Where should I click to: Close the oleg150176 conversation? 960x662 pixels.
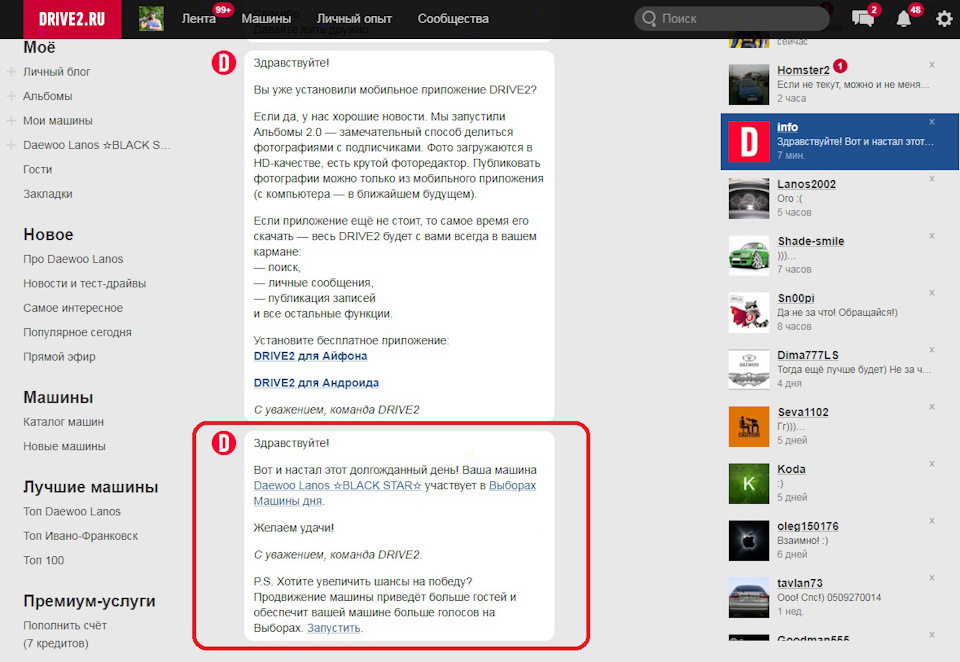pyautogui.click(x=932, y=521)
